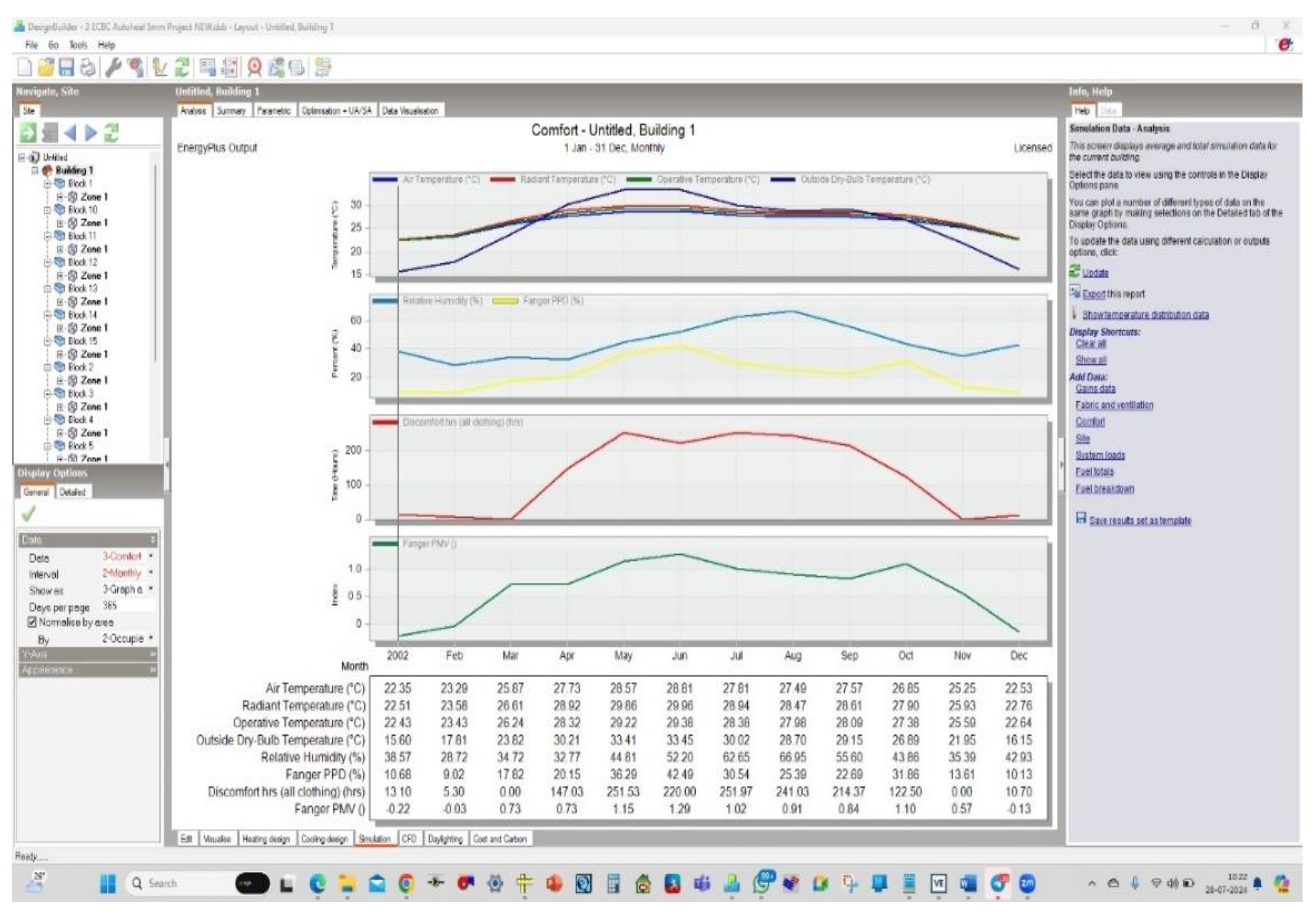The image size is (1316, 916).
Task: Click the green Update simulation icon
Action: pyautogui.click(x=182, y=67)
